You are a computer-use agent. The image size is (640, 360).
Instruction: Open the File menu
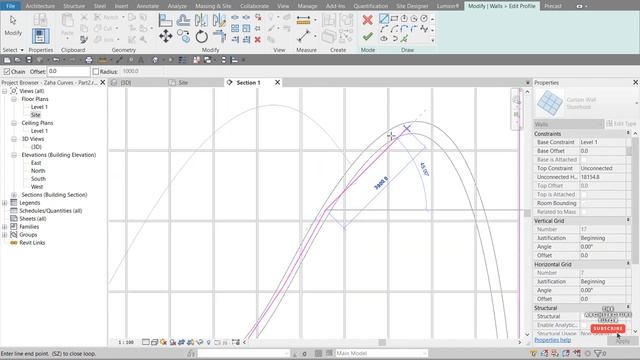(11, 6)
